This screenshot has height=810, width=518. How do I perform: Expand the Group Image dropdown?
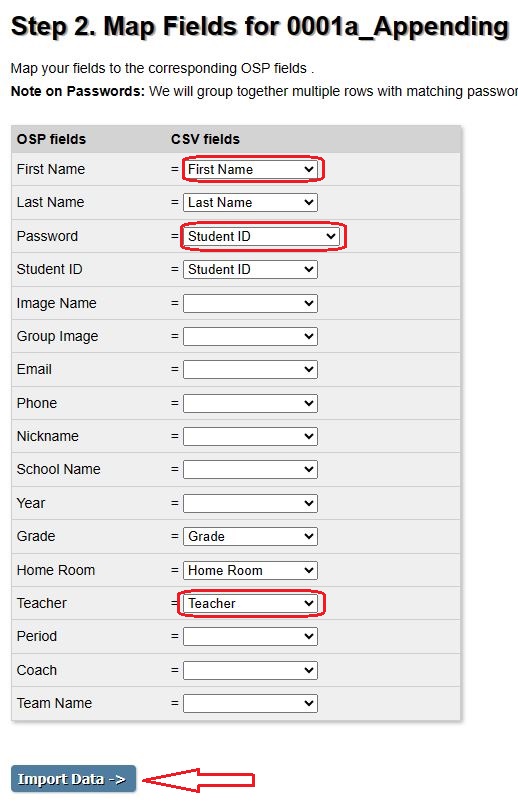point(250,336)
